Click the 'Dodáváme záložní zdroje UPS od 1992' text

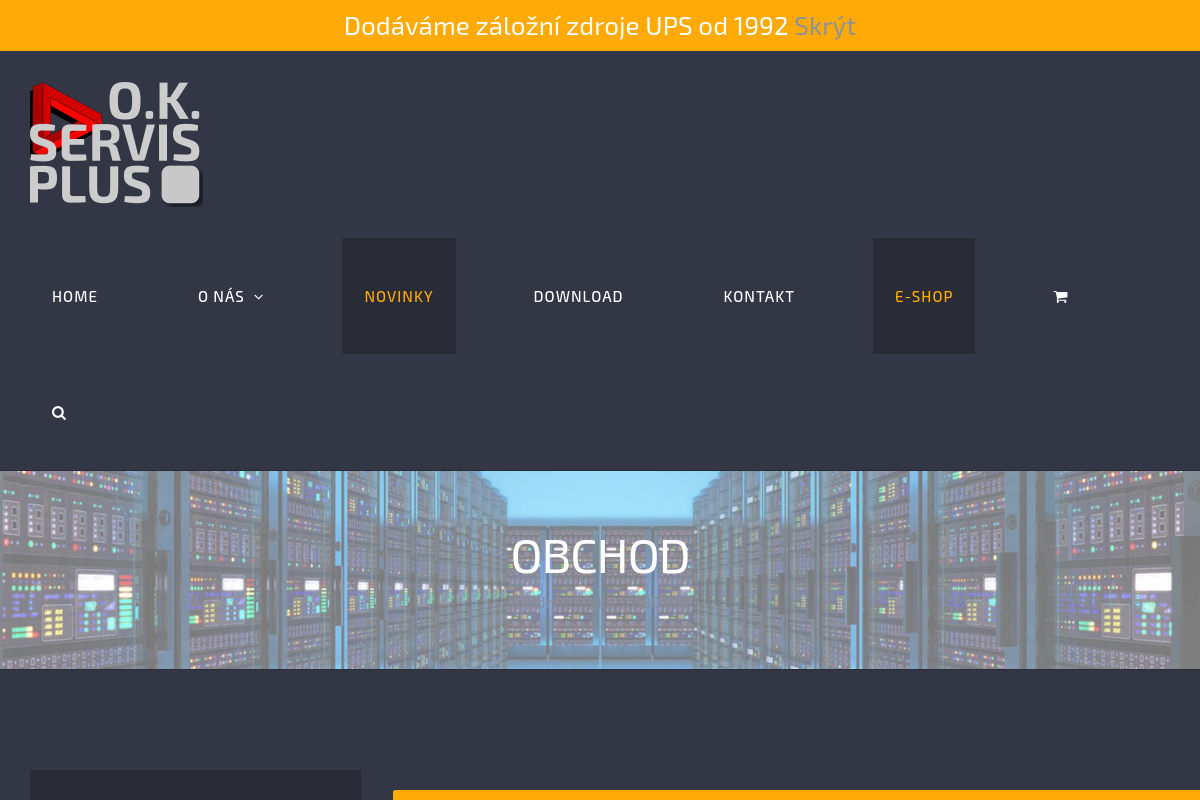tap(566, 26)
